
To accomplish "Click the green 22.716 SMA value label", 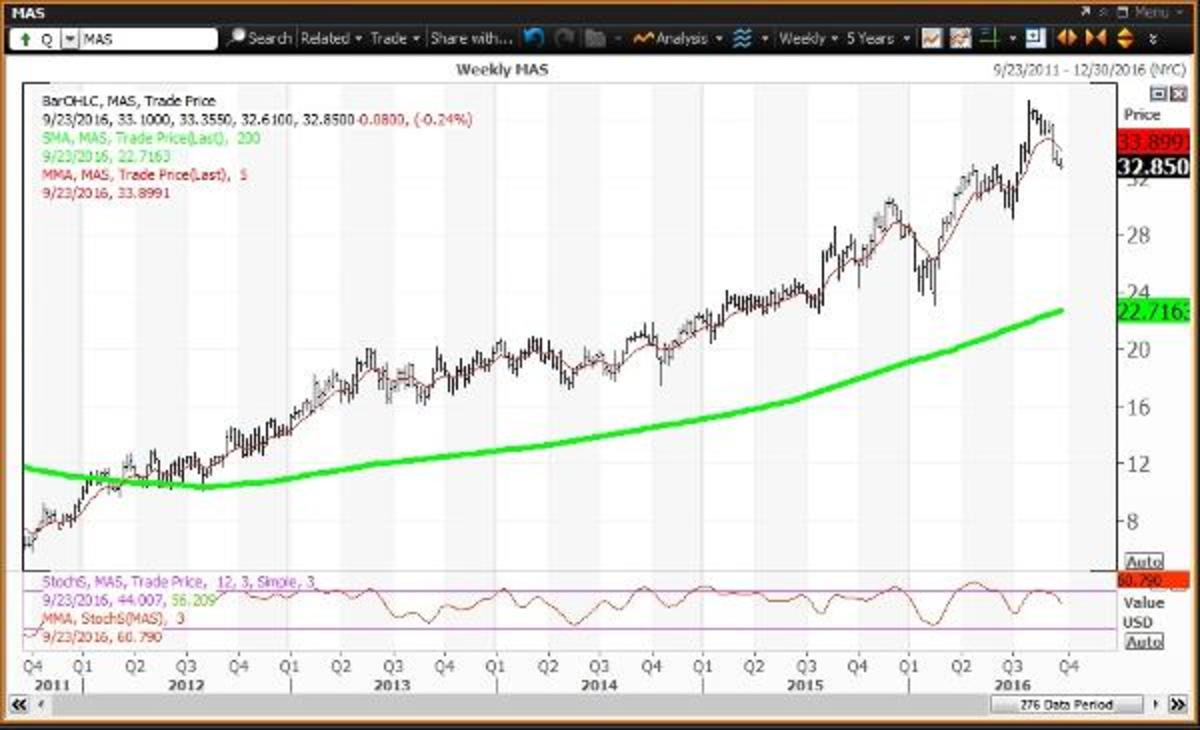I will click(x=1155, y=313).
